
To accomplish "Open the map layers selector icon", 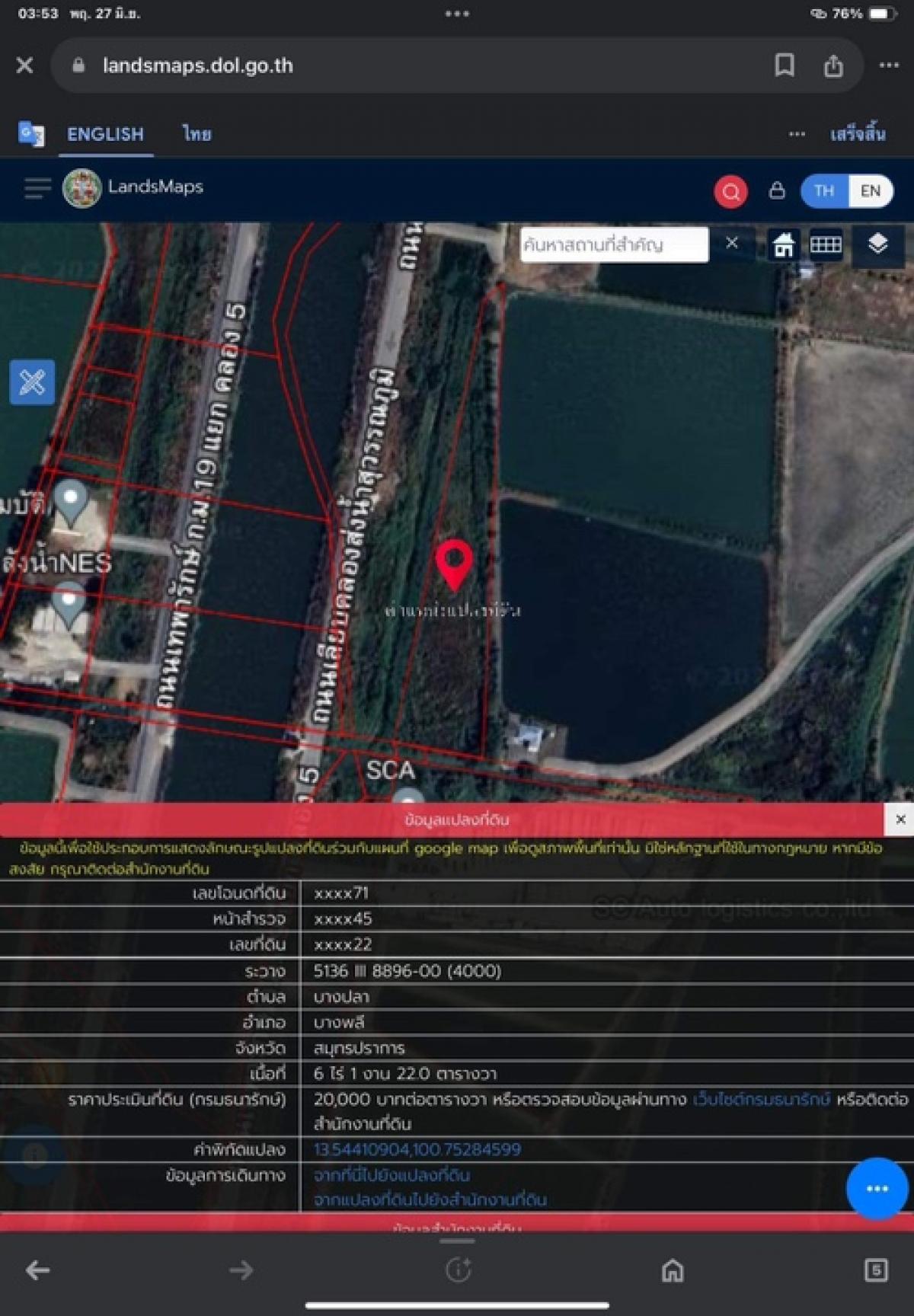I will coord(877,244).
